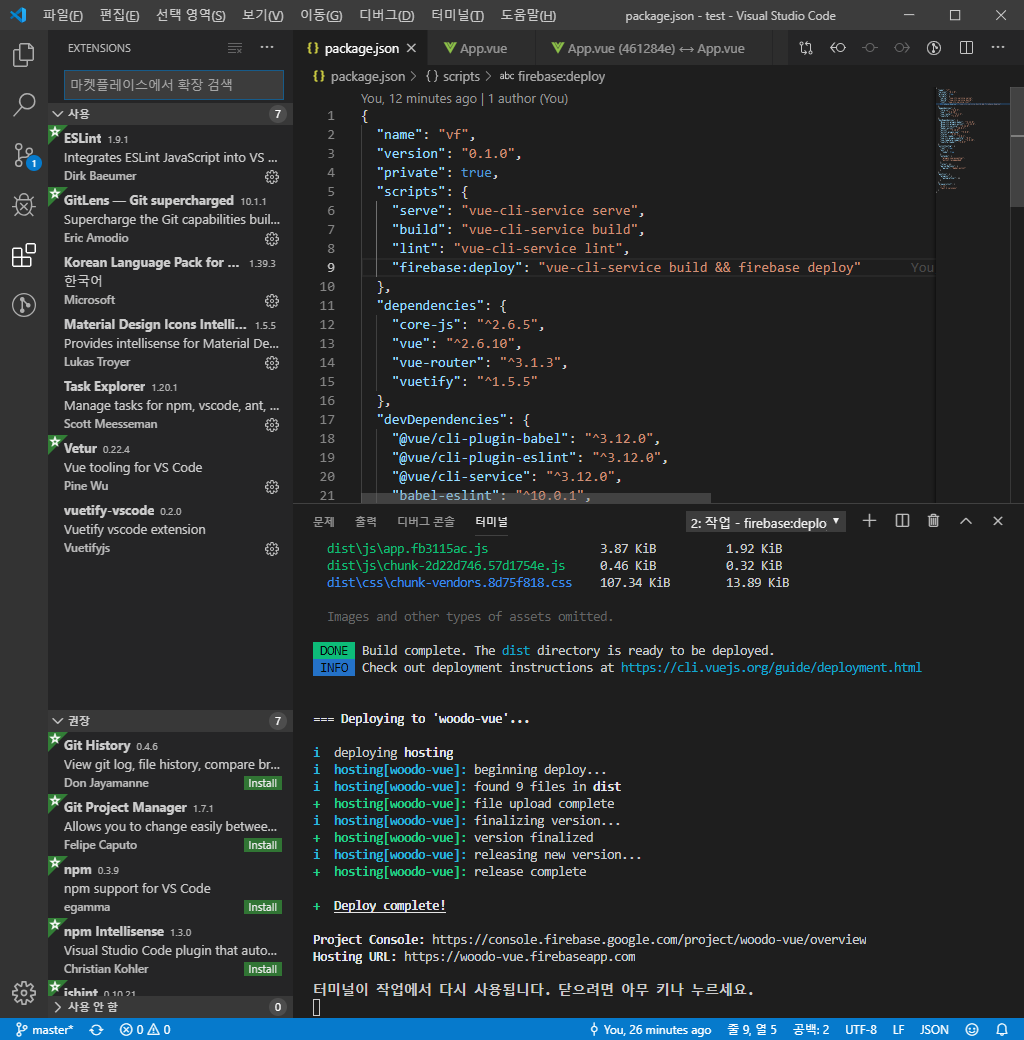Open the Debug view in activity bar
This screenshot has height=1040, width=1024.
tap(24, 205)
